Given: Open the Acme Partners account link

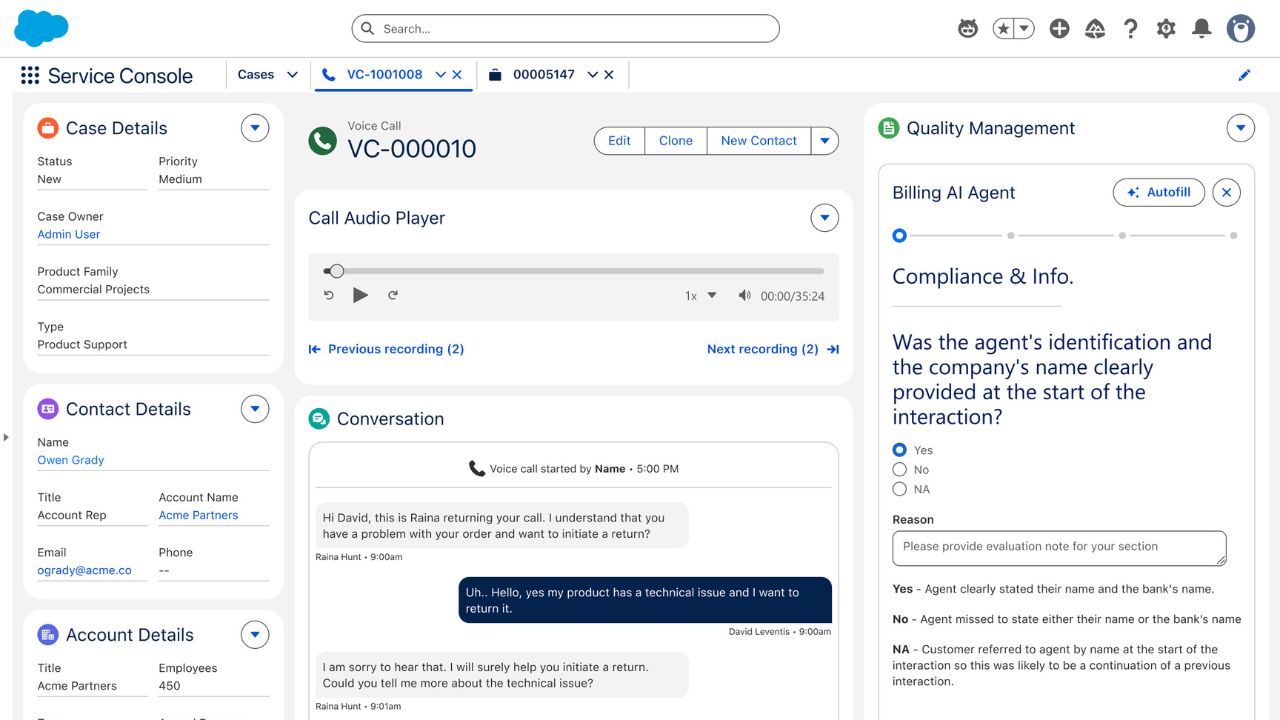Looking at the screenshot, I should tap(199, 515).
